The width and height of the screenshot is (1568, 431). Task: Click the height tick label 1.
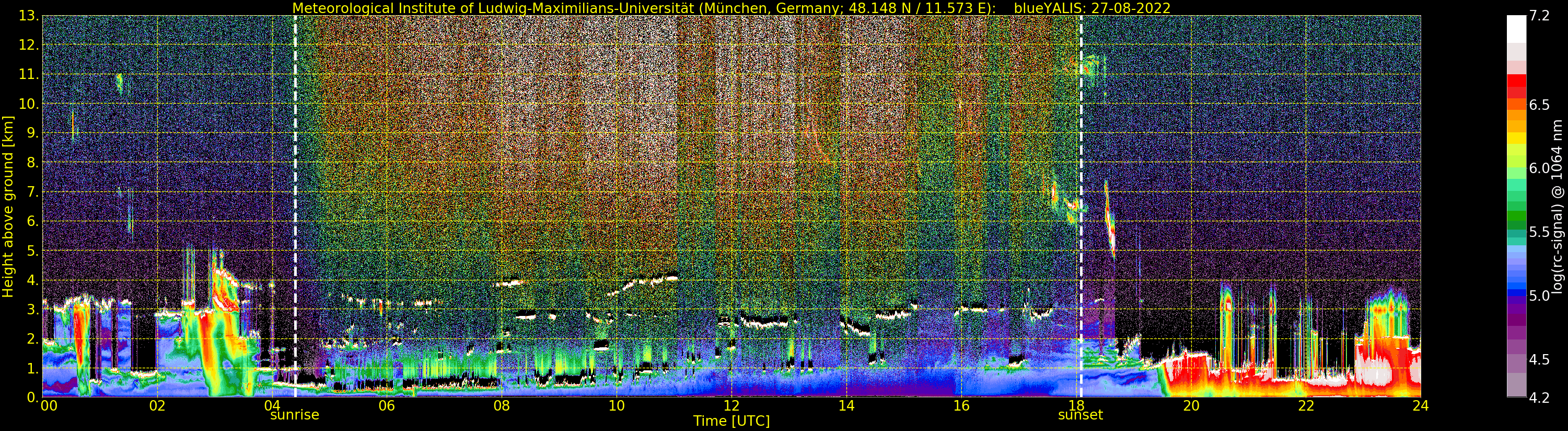(32, 368)
